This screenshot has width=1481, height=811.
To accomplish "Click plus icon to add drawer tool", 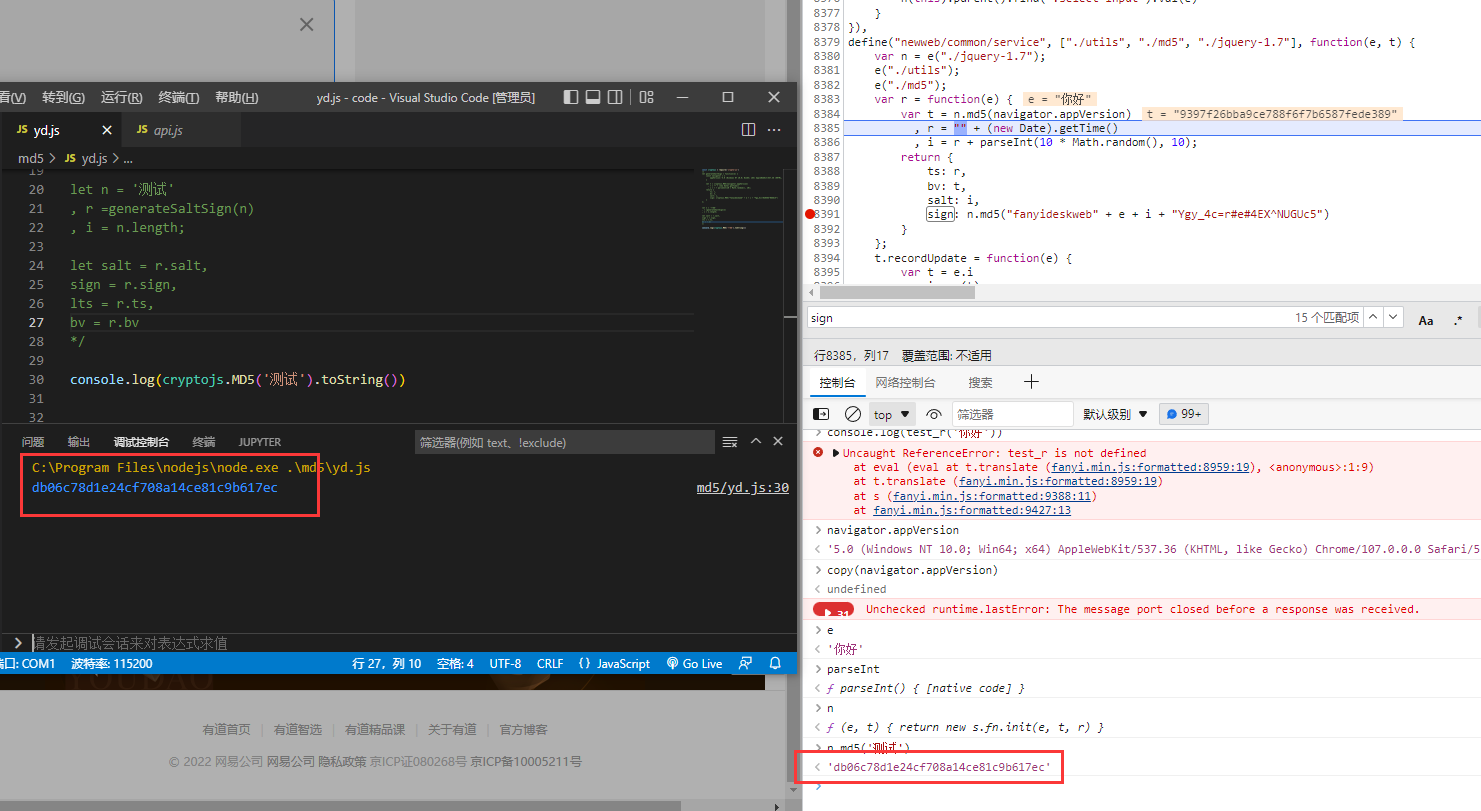I will point(1032,382).
